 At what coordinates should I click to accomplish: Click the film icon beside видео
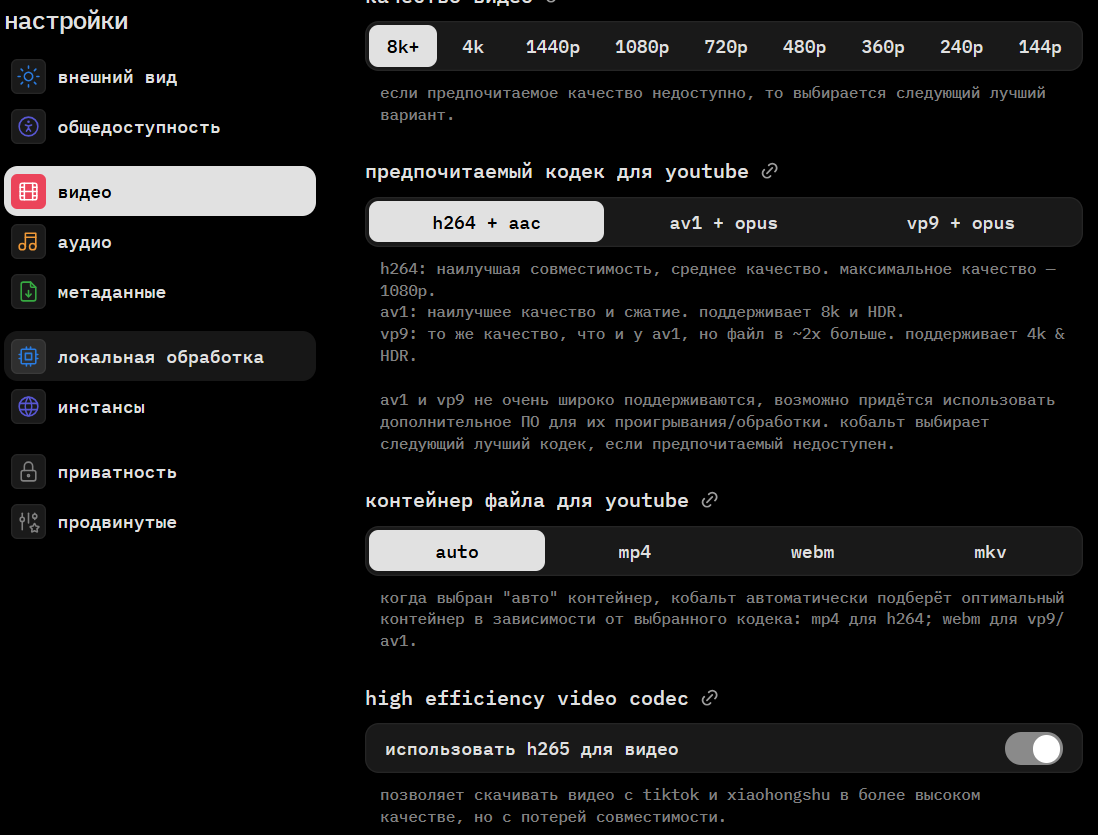[29, 191]
